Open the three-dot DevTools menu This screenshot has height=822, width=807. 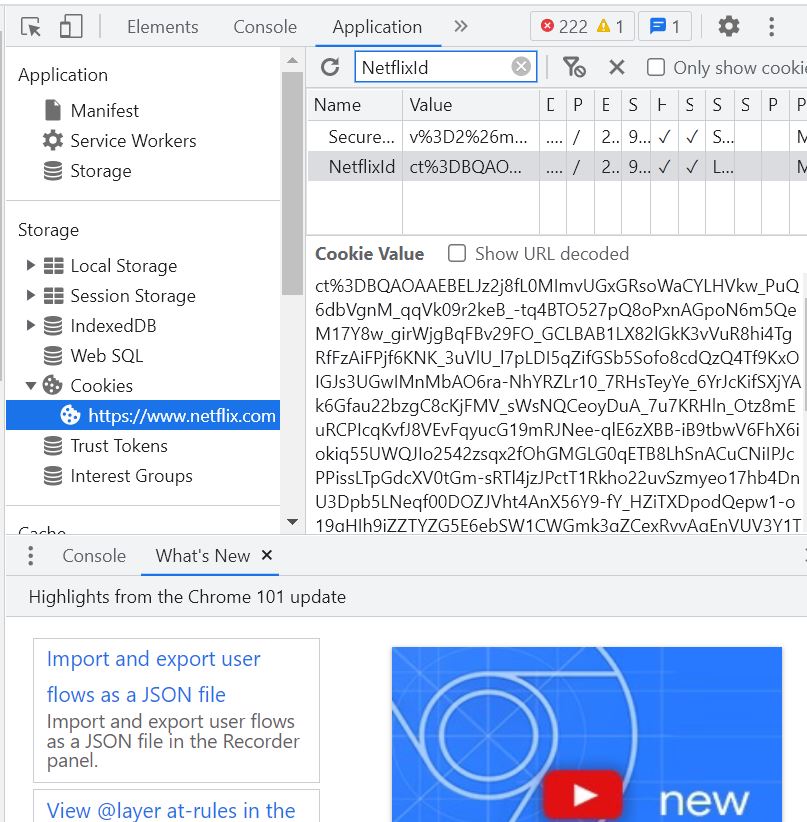point(771,27)
